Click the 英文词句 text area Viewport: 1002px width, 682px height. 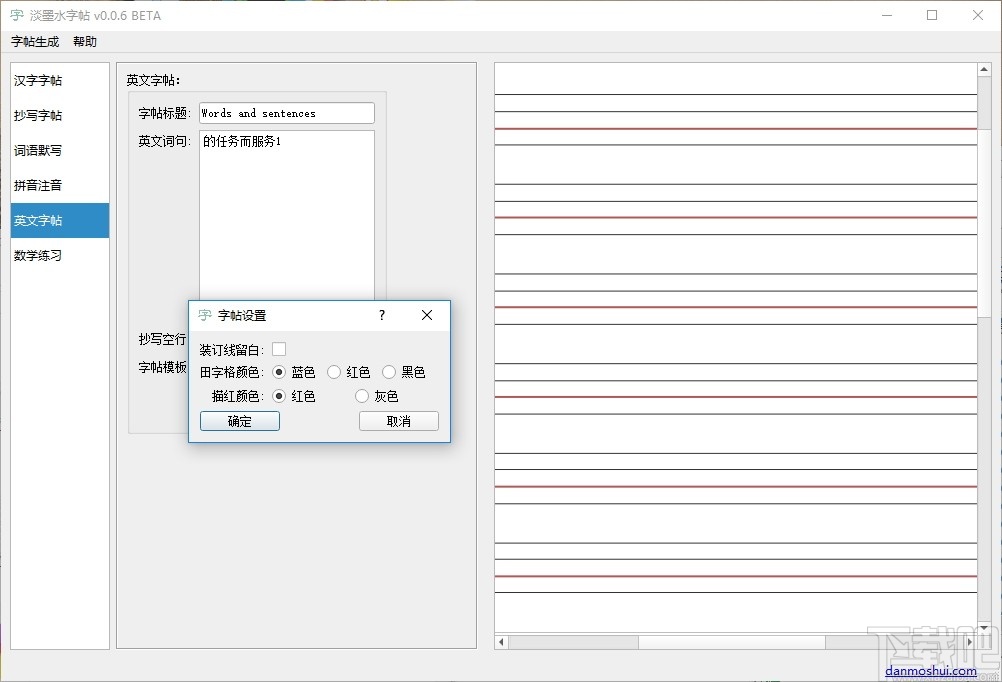287,215
